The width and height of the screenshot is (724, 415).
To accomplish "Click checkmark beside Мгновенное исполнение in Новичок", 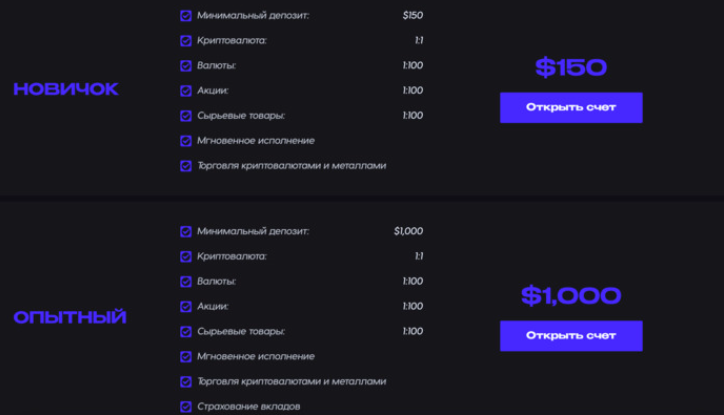I will click(x=185, y=141).
